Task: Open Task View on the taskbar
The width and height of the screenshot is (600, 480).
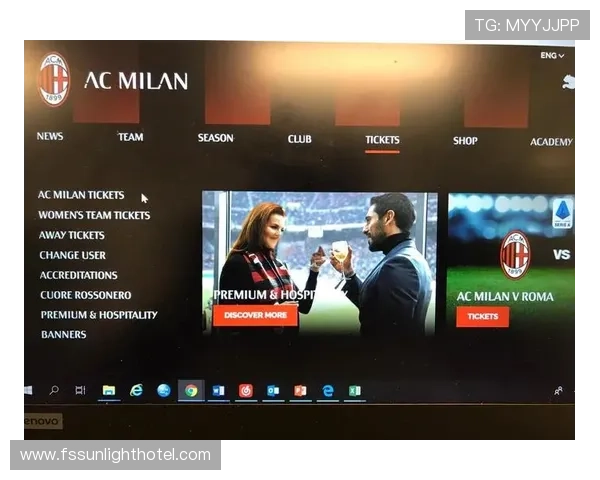Action: click(x=80, y=390)
